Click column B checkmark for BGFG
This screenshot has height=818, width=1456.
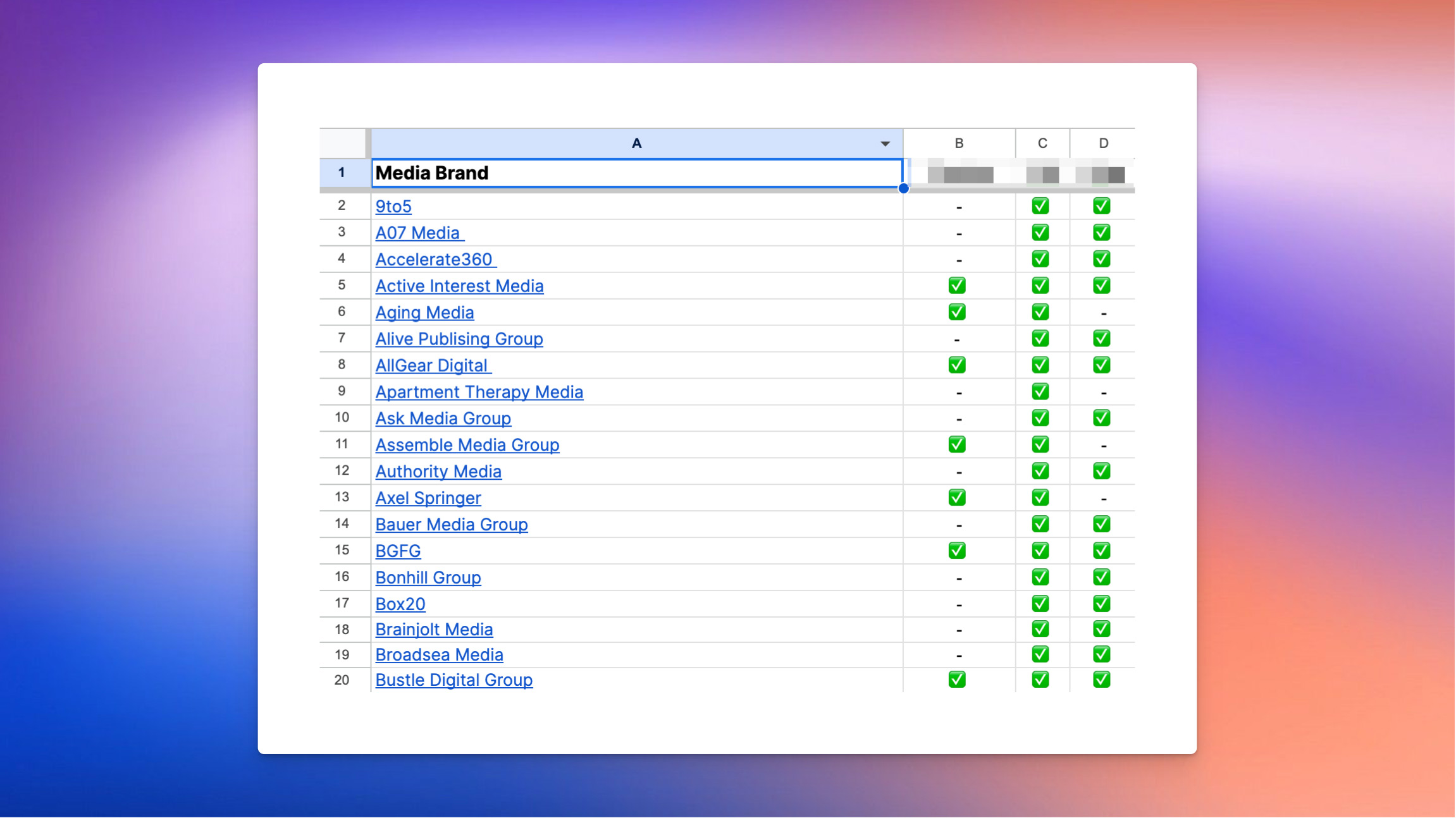957,551
